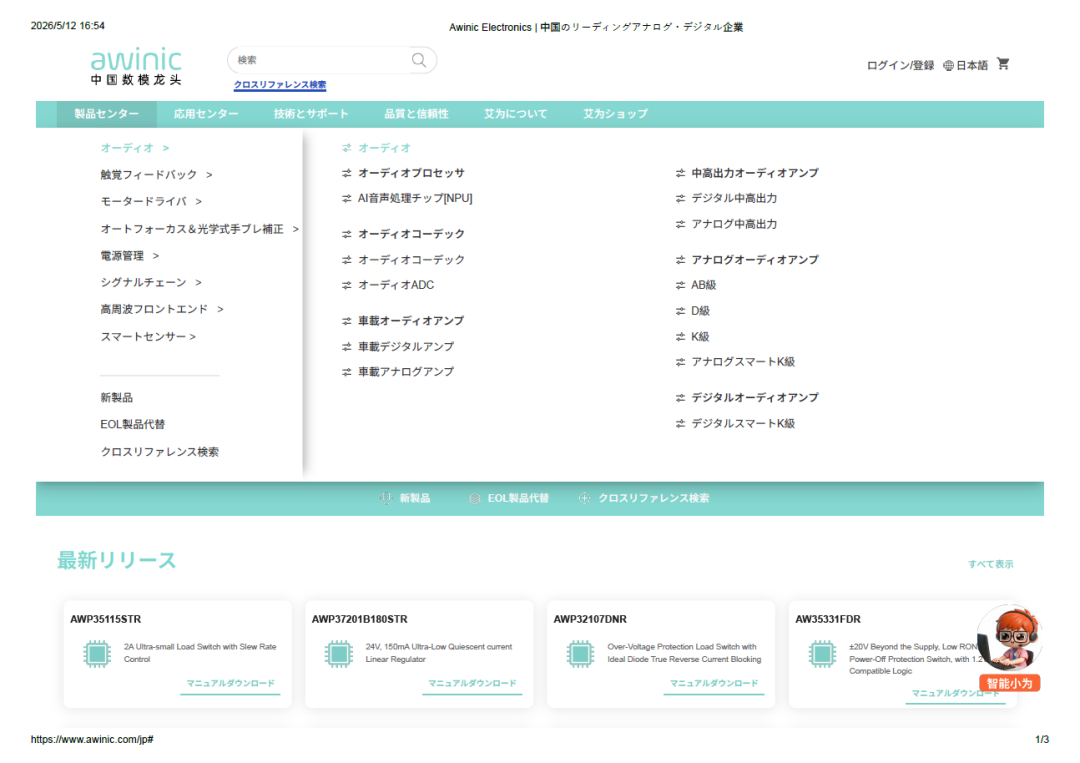Open the 艾为ショップ menu
The height and width of the screenshot is (763, 1080).
tap(615, 114)
